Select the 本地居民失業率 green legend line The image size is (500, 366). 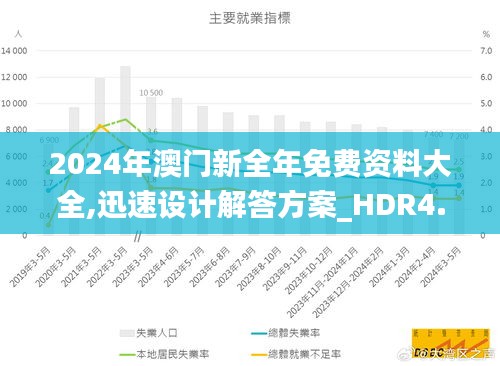point(127,354)
